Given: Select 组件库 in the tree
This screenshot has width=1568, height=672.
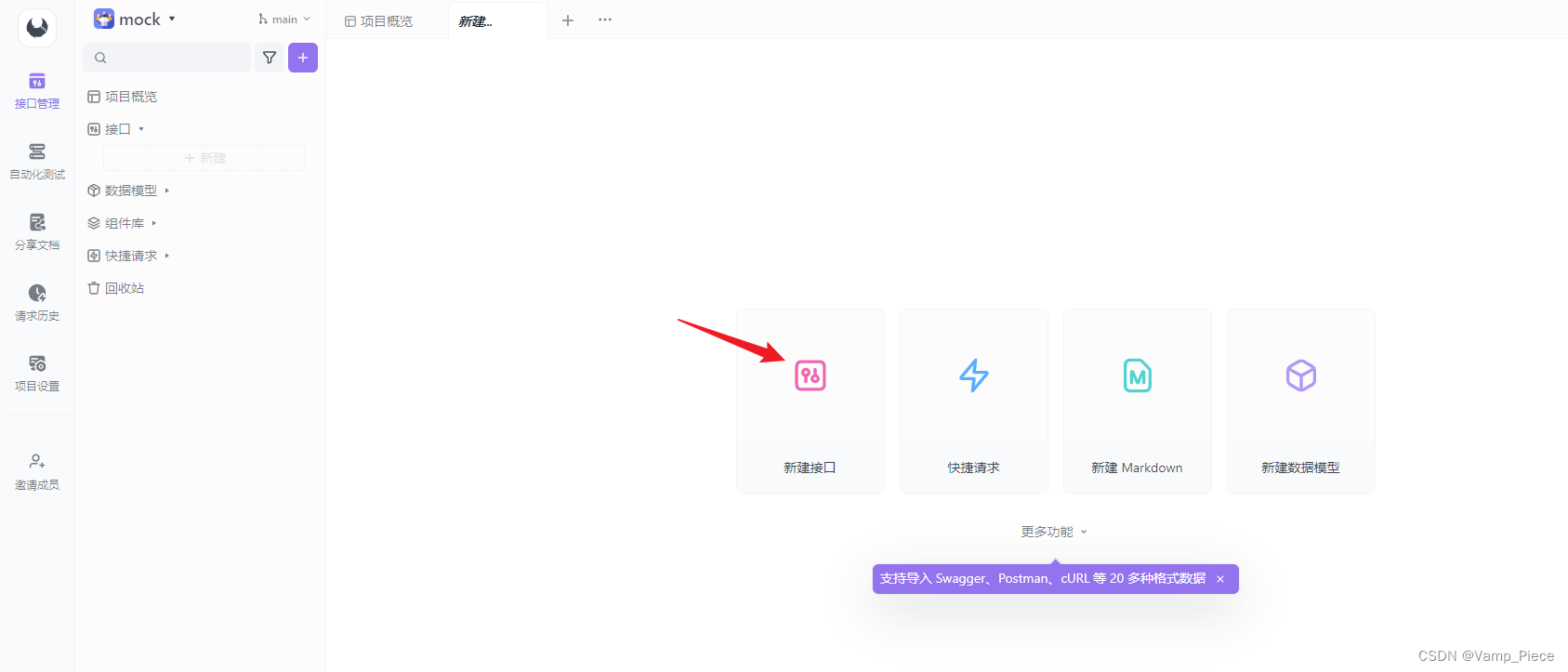Looking at the screenshot, I should tap(125, 223).
